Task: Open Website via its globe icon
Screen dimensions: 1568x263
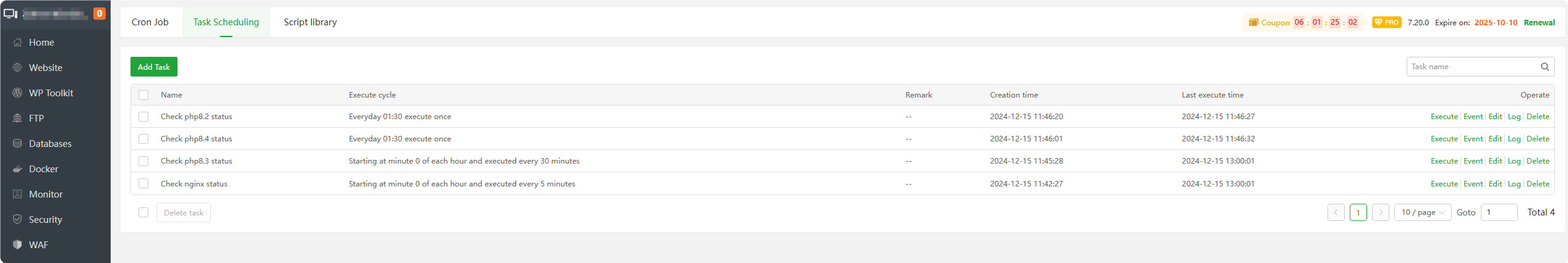Action: click(x=17, y=68)
